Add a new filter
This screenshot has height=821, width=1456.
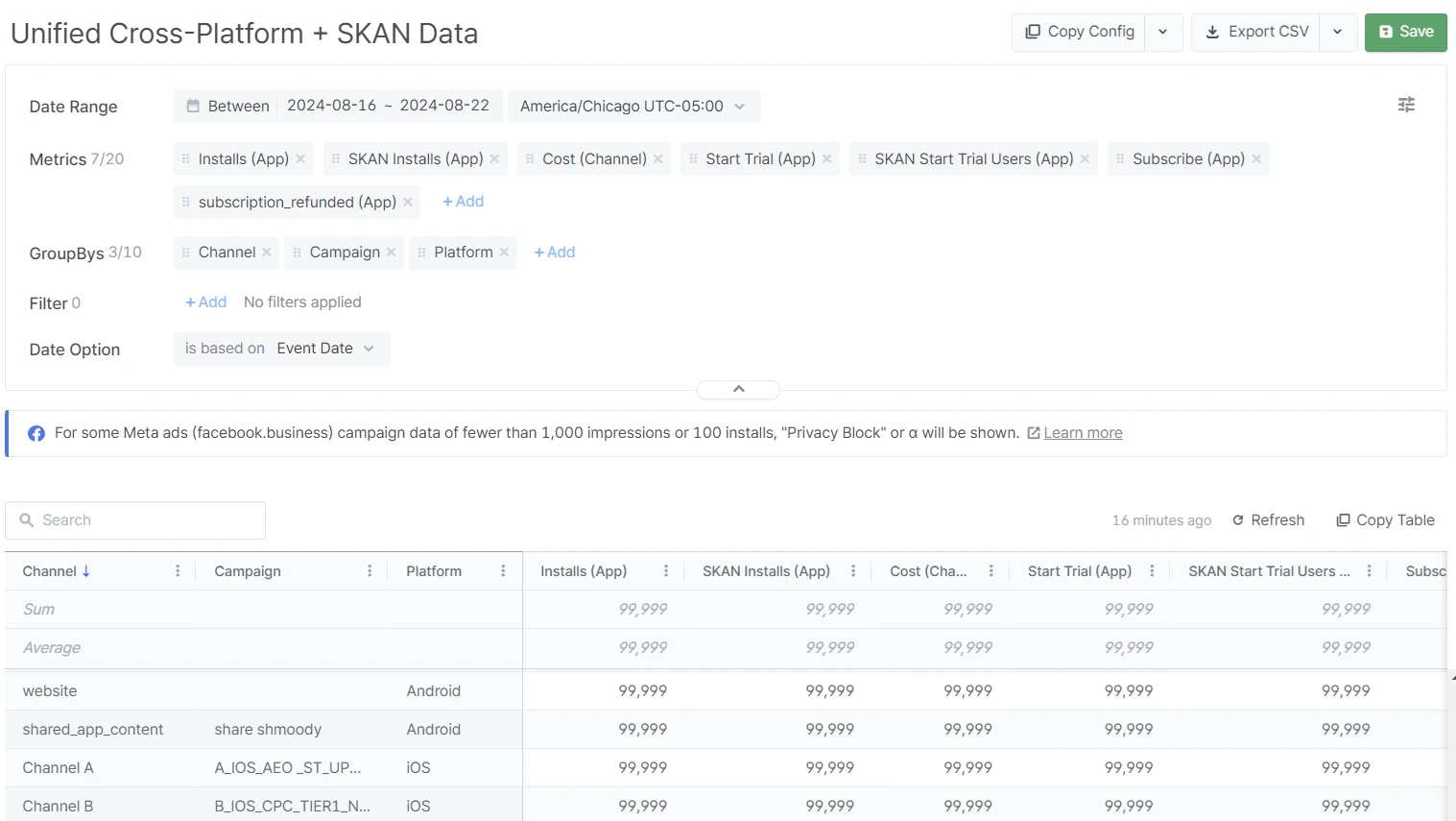coord(206,302)
